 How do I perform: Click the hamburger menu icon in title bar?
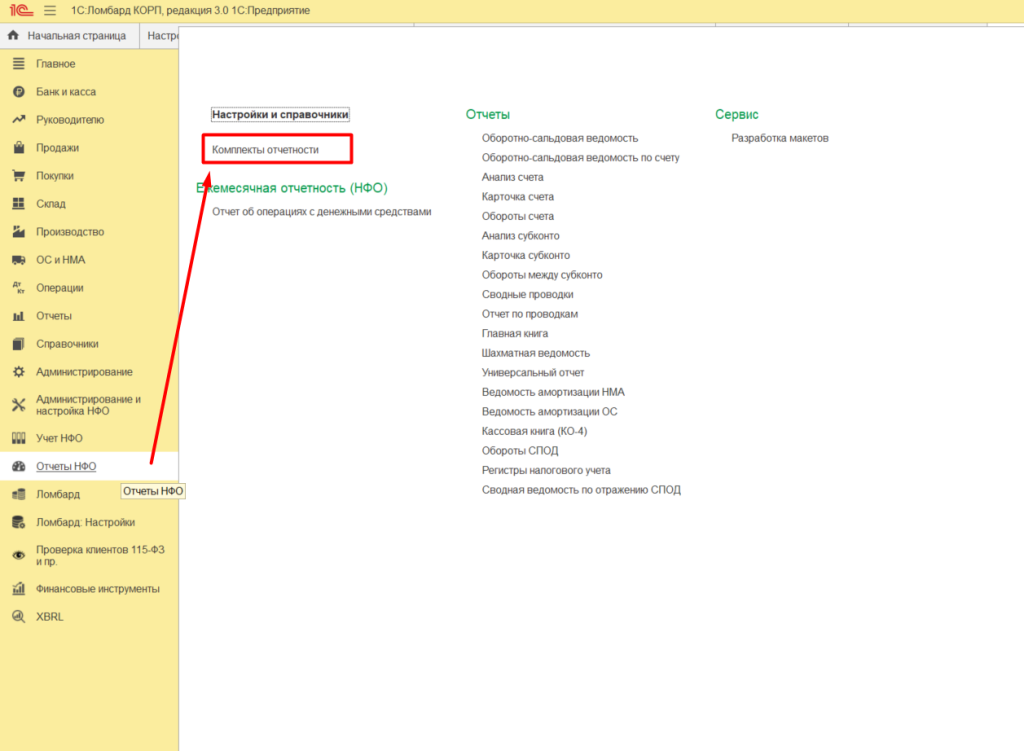click(x=50, y=10)
